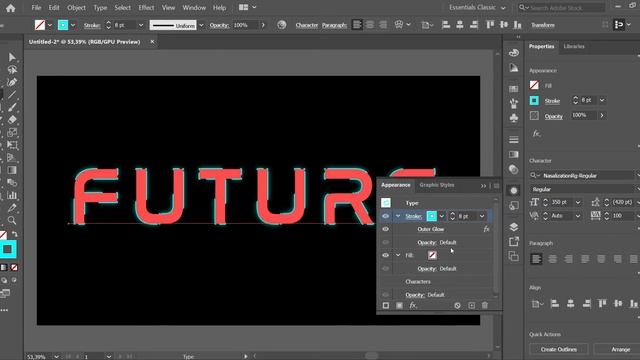
Task: Open Properties panel fx effects icon
Action: (x=536, y=133)
